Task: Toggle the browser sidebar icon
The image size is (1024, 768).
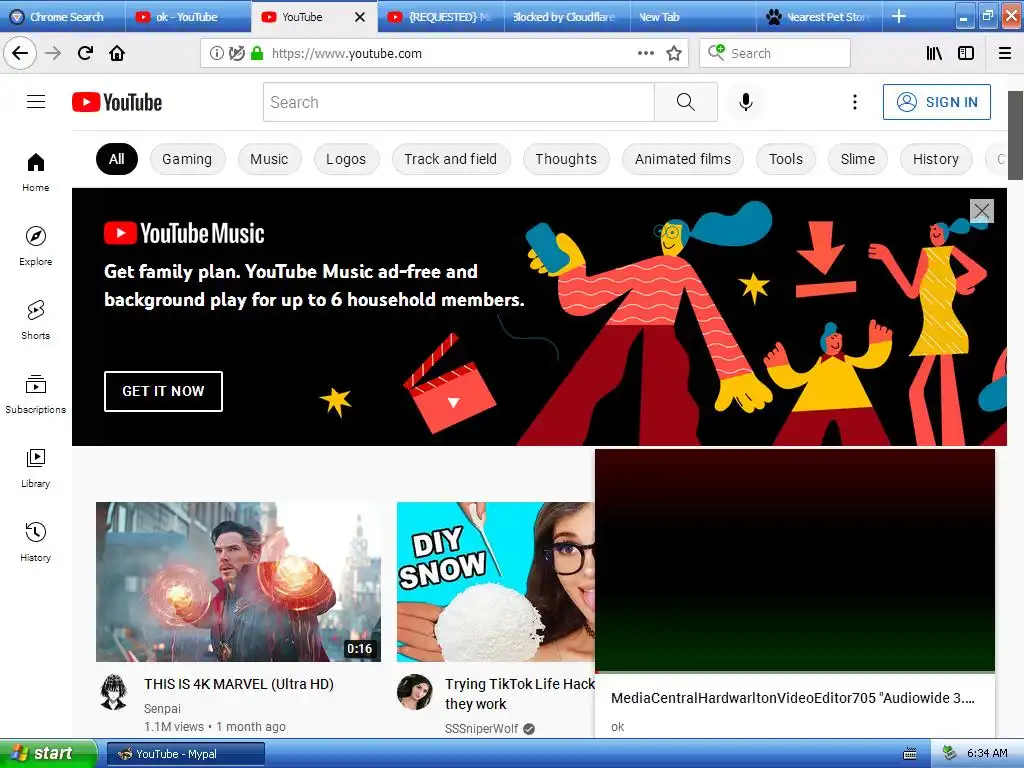Action: (x=966, y=53)
